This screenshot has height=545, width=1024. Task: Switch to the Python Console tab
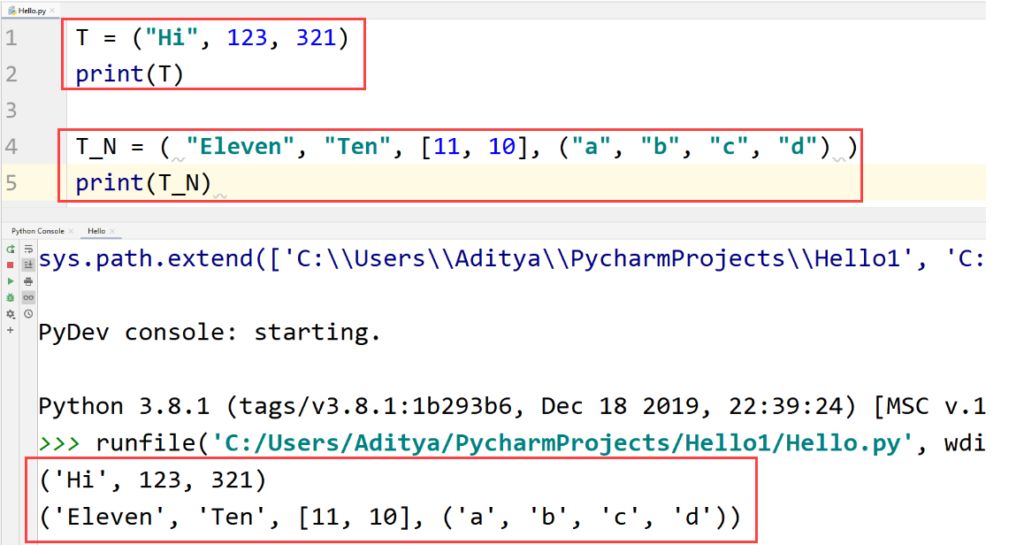click(x=38, y=231)
